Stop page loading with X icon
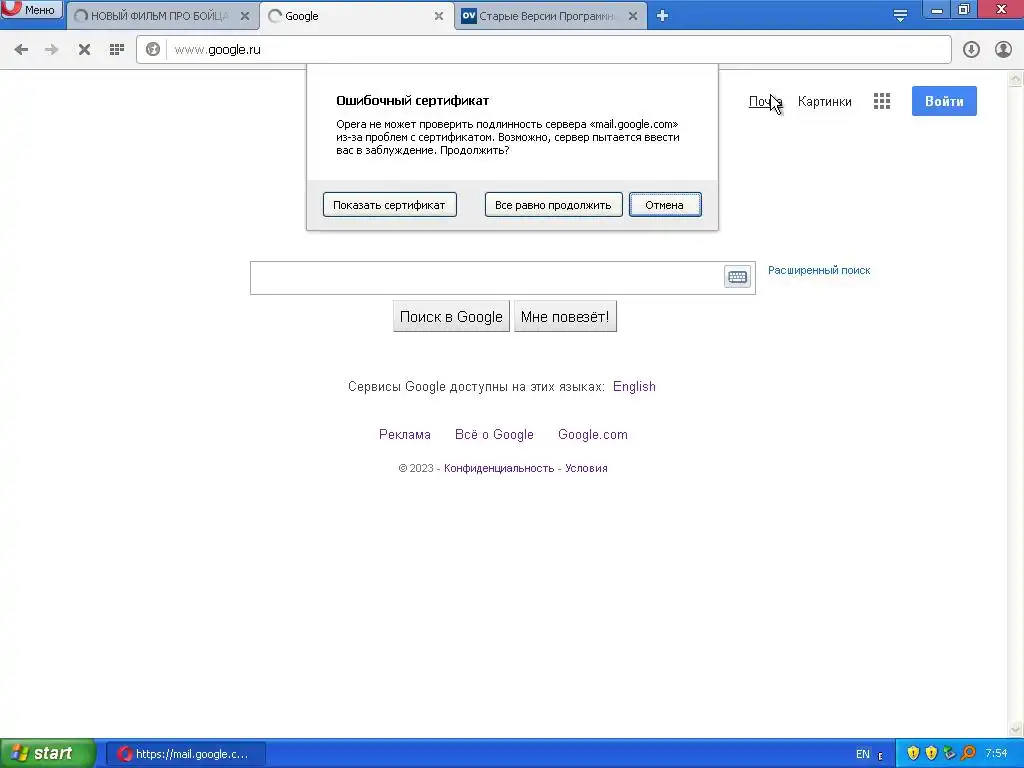 [84, 50]
